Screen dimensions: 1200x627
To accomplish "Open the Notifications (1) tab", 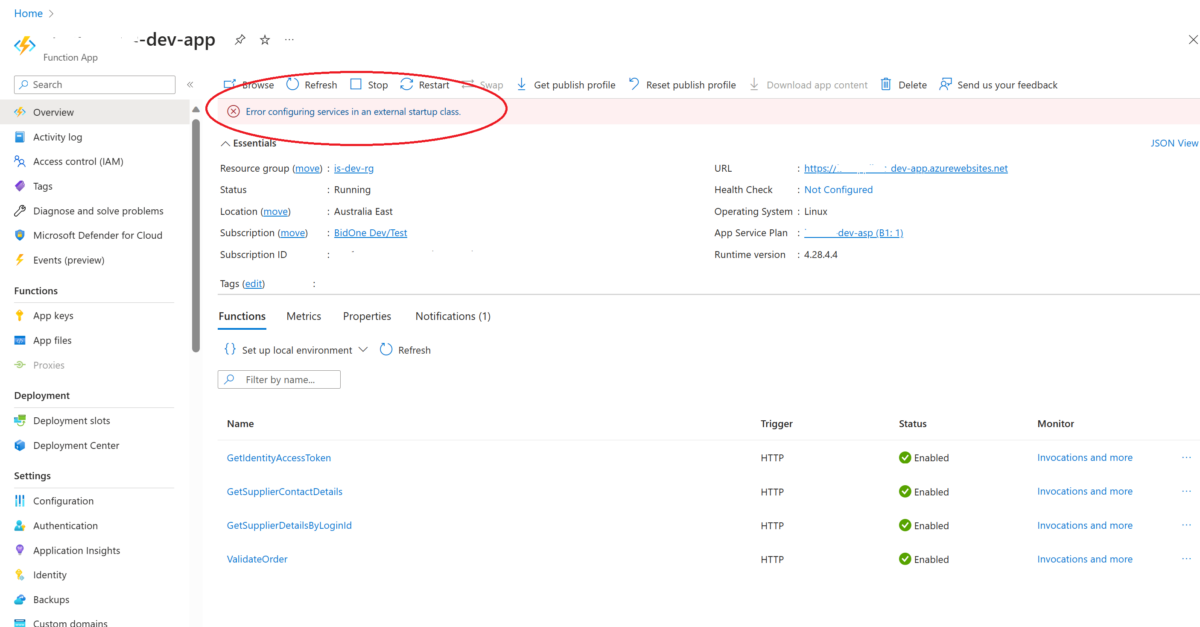I will (x=453, y=316).
